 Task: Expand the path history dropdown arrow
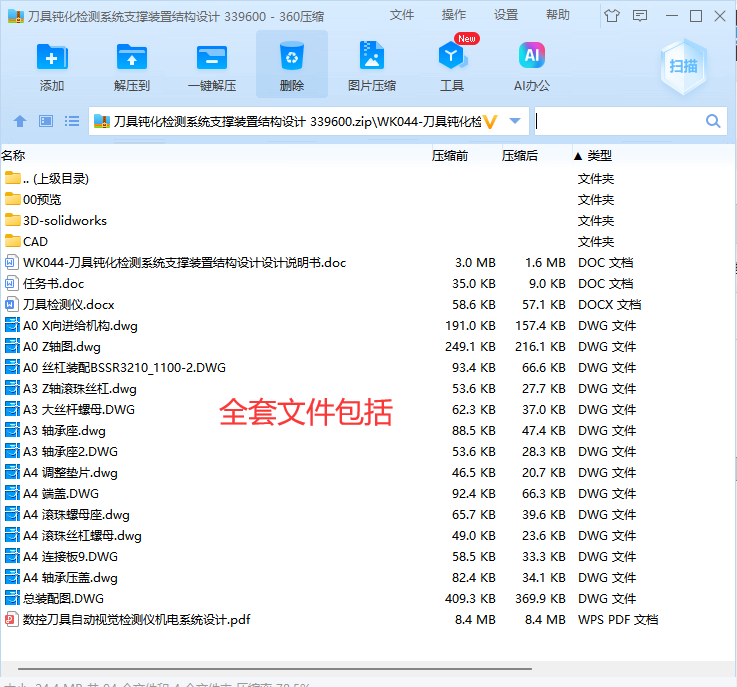pos(515,121)
